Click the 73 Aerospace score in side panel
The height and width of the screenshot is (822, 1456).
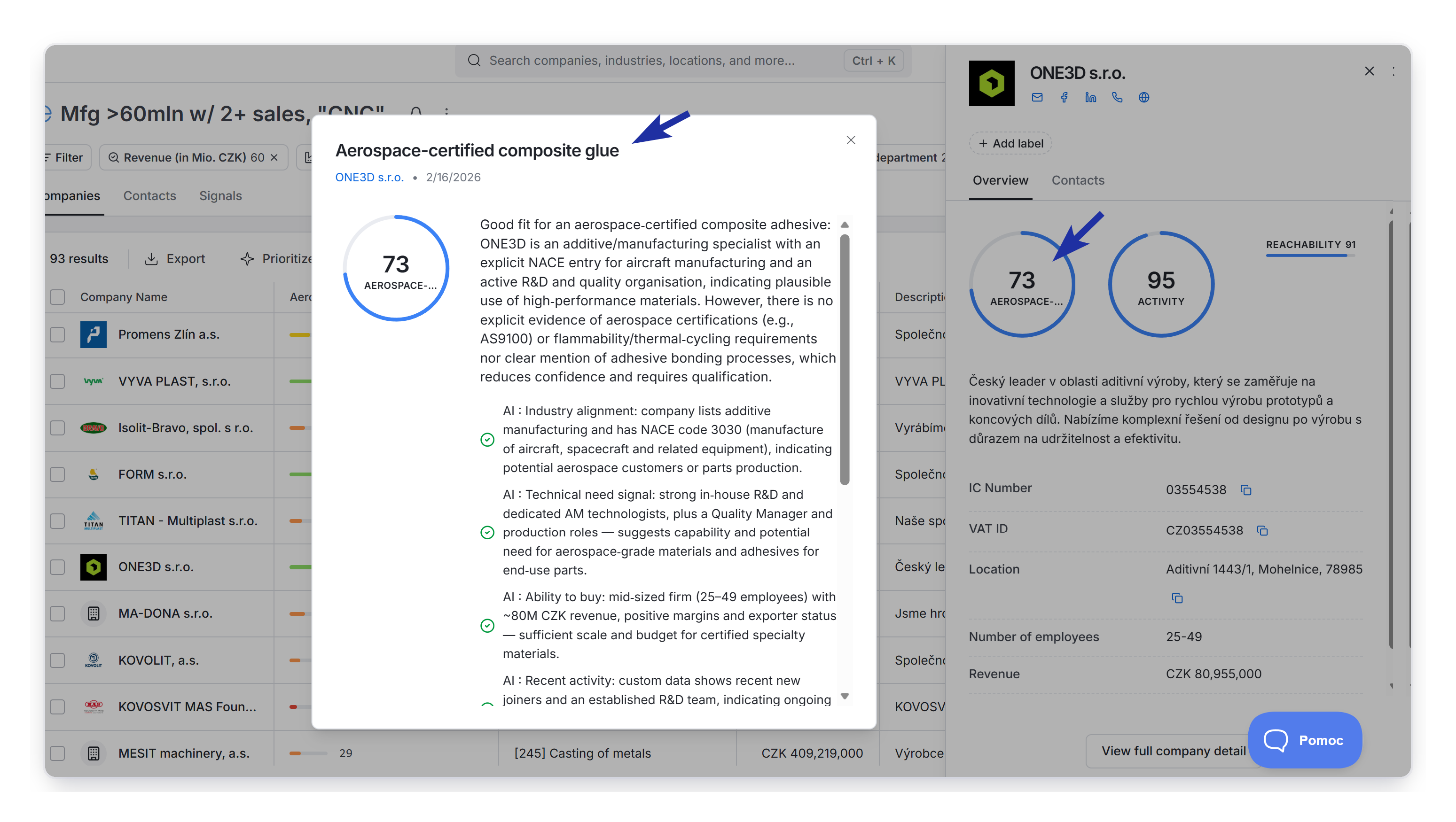click(x=1022, y=284)
